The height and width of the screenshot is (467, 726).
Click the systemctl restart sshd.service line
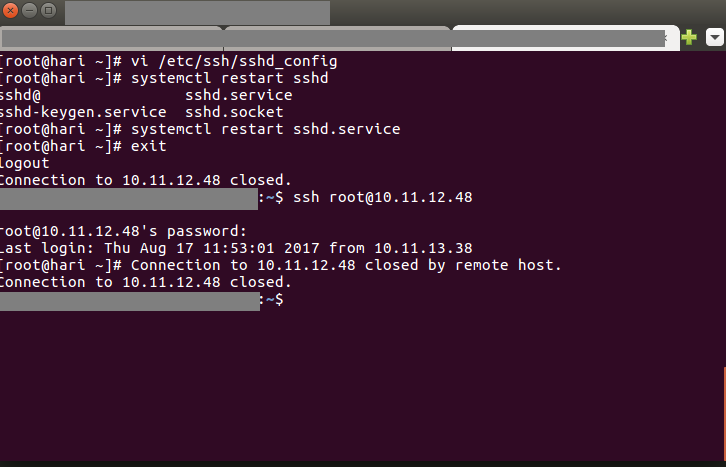[265, 129]
